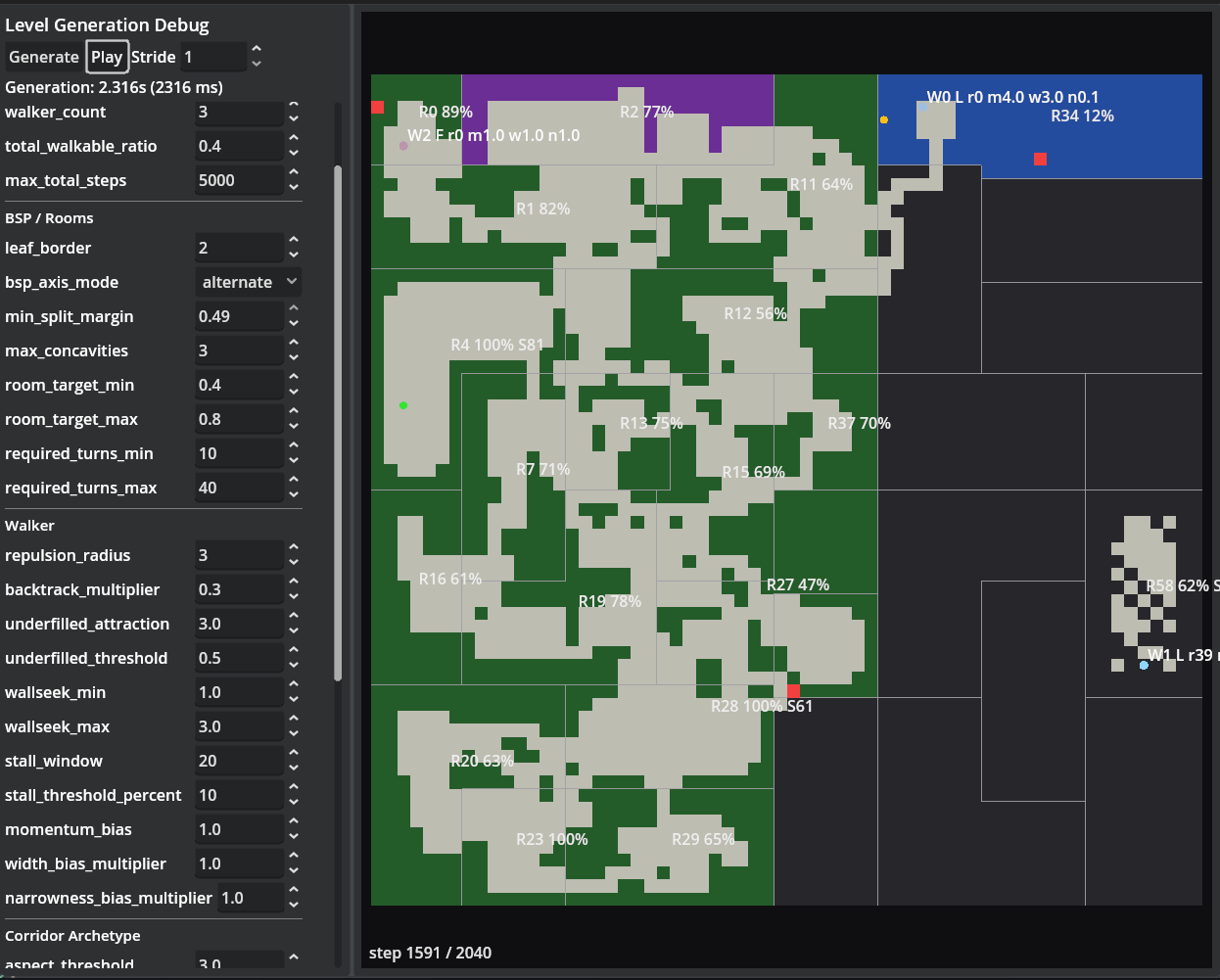The width and height of the screenshot is (1220, 980).
Task: Click the yellow walker dot in blue room R34
Action: click(884, 119)
